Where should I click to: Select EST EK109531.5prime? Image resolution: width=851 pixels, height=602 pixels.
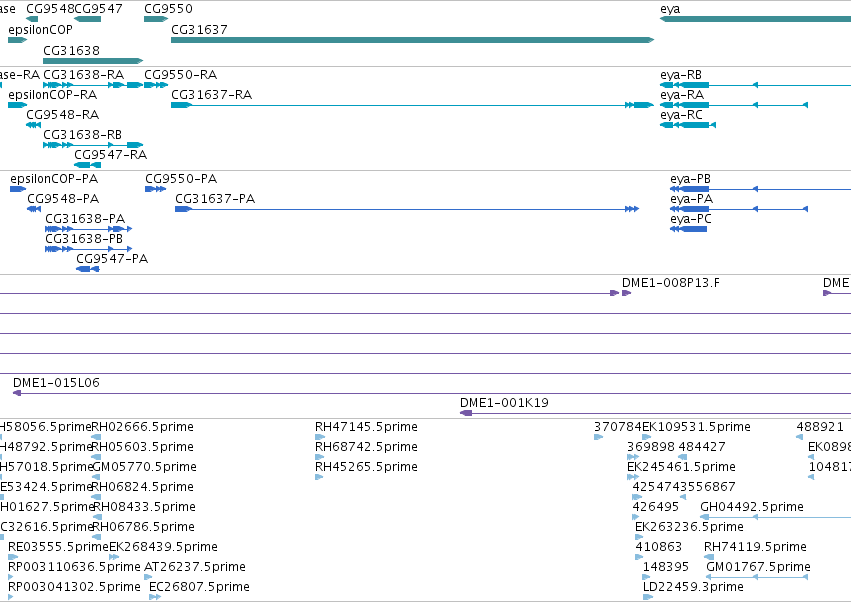tap(646, 437)
